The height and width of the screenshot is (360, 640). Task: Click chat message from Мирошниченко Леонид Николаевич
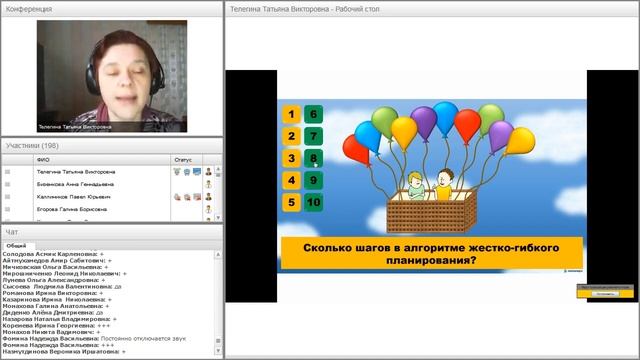tap(64, 273)
